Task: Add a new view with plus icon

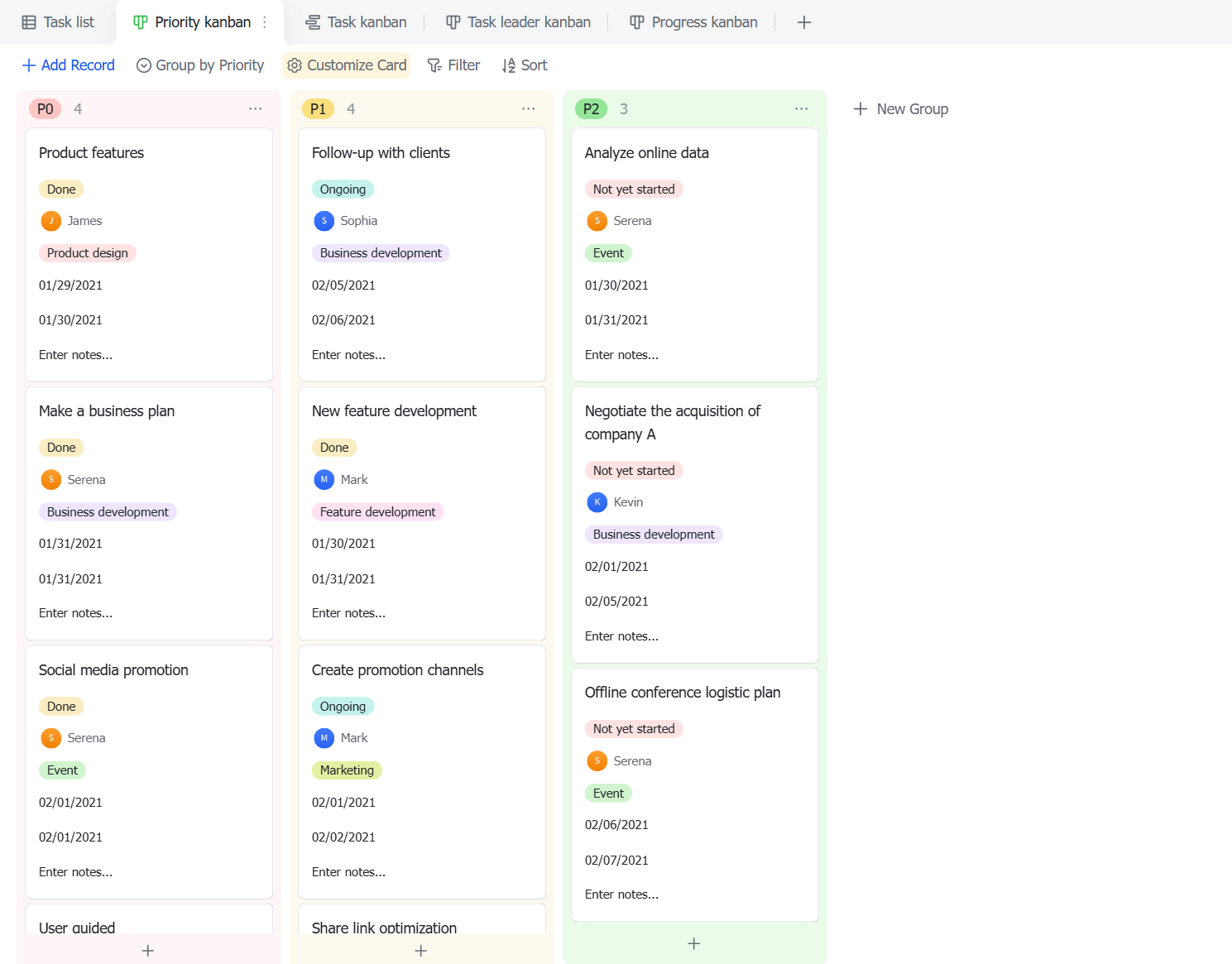Action: point(804,22)
